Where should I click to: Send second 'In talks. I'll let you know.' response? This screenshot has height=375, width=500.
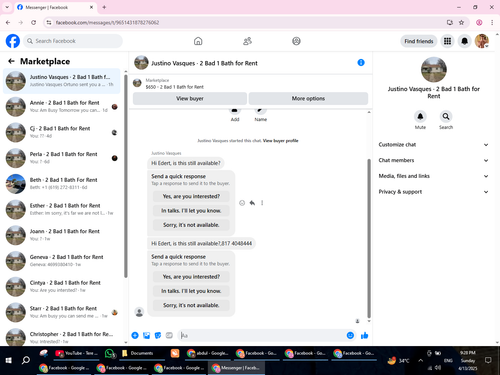(x=191, y=291)
